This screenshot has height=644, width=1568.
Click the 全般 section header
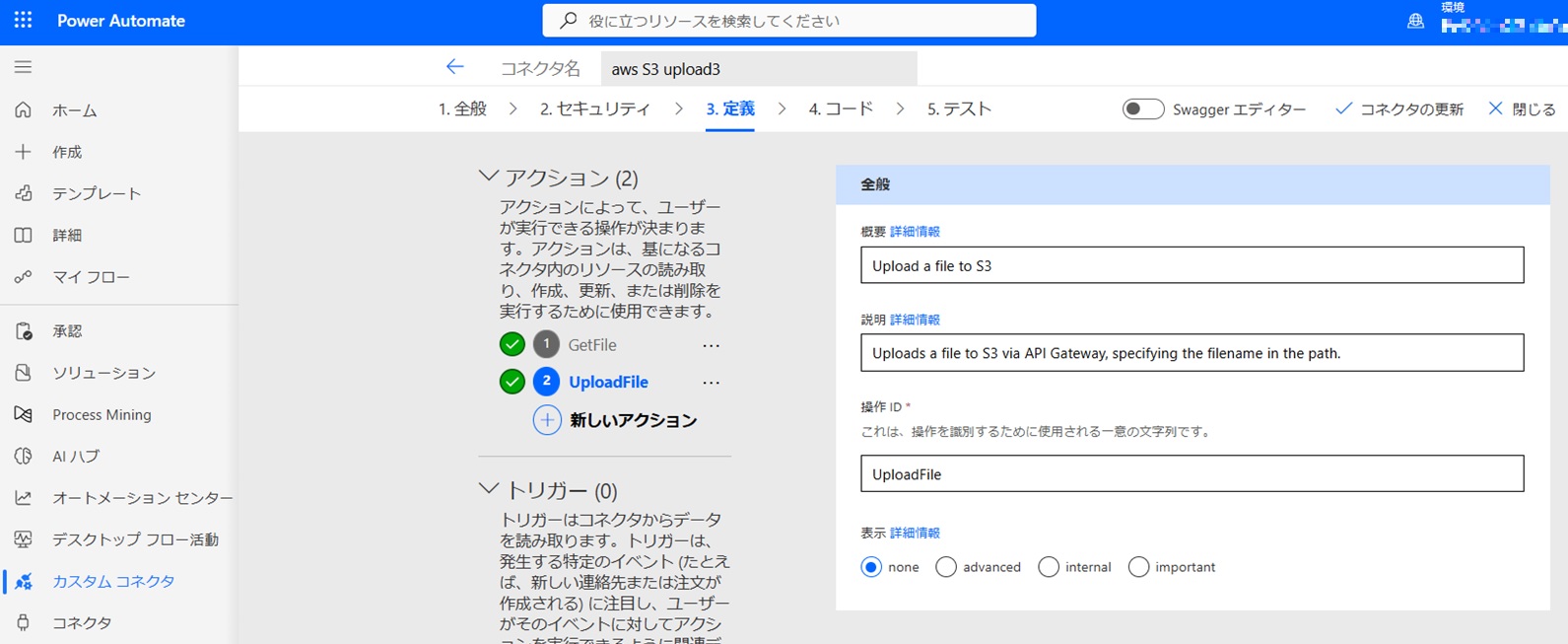click(x=1193, y=184)
